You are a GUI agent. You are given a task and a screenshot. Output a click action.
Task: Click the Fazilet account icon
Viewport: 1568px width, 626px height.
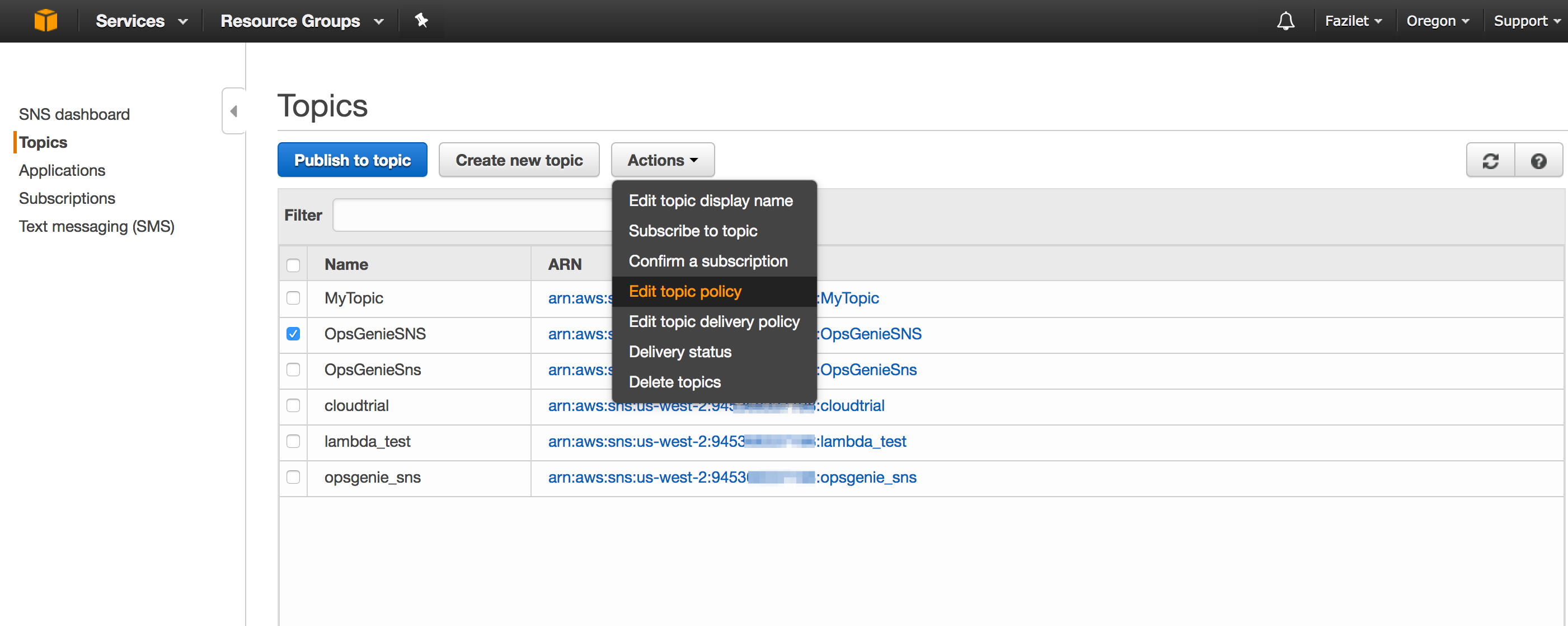[1349, 21]
